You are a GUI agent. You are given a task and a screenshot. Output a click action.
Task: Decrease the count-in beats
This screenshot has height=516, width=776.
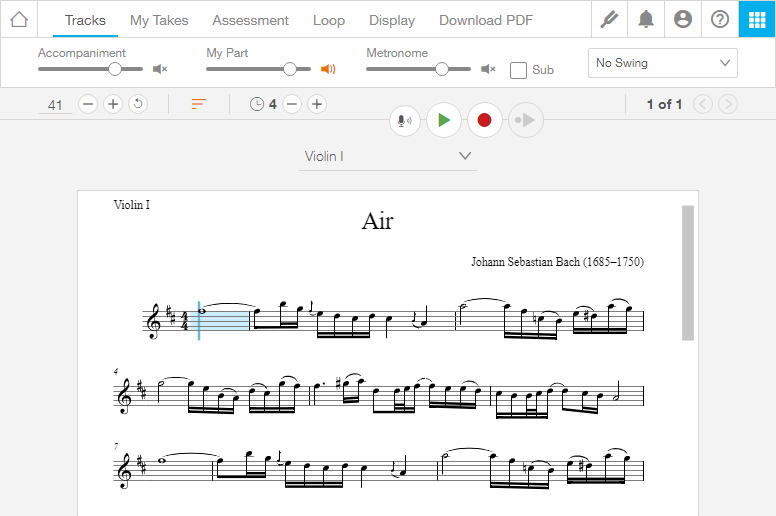click(292, 104)
